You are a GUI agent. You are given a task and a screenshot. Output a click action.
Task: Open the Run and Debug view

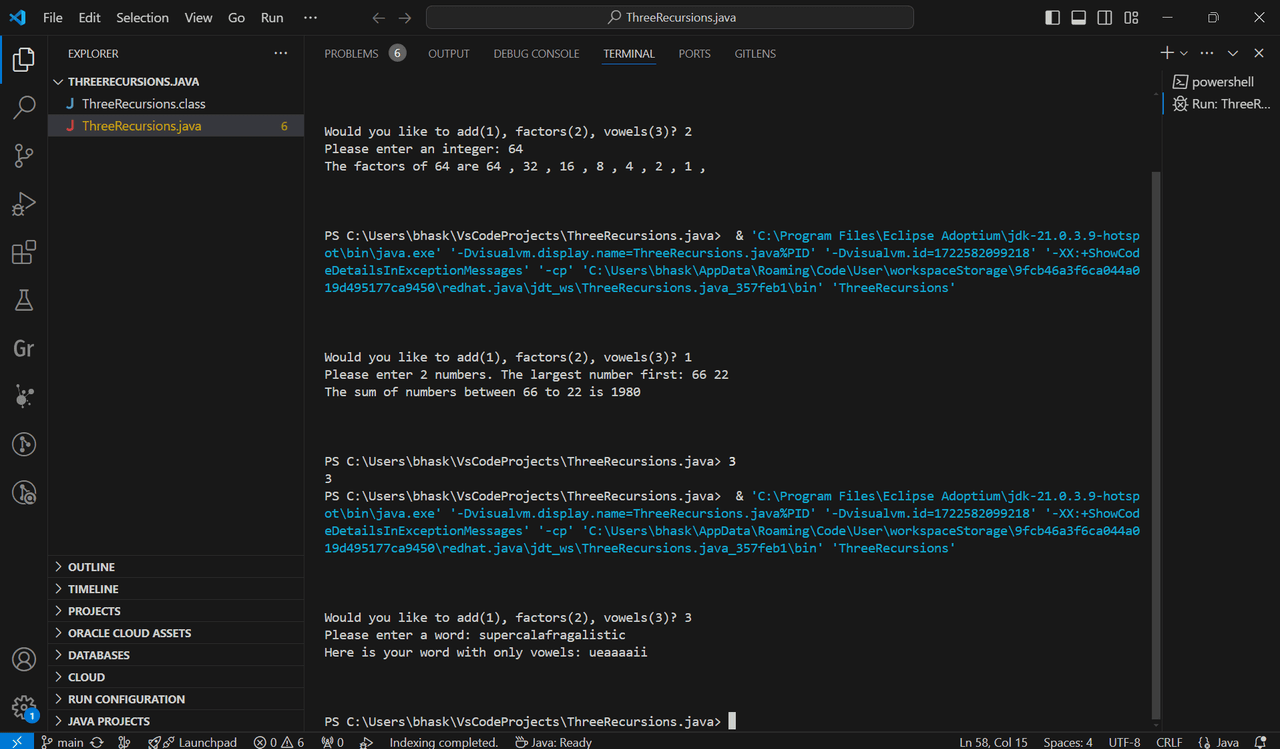(x=23, y=204)
